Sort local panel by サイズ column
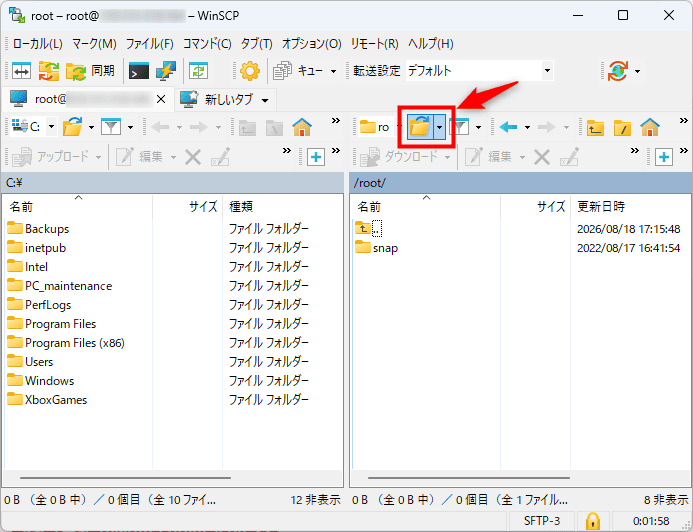This screenshot has width=693, height=532. pyautogui.click(x=188, y=206)
